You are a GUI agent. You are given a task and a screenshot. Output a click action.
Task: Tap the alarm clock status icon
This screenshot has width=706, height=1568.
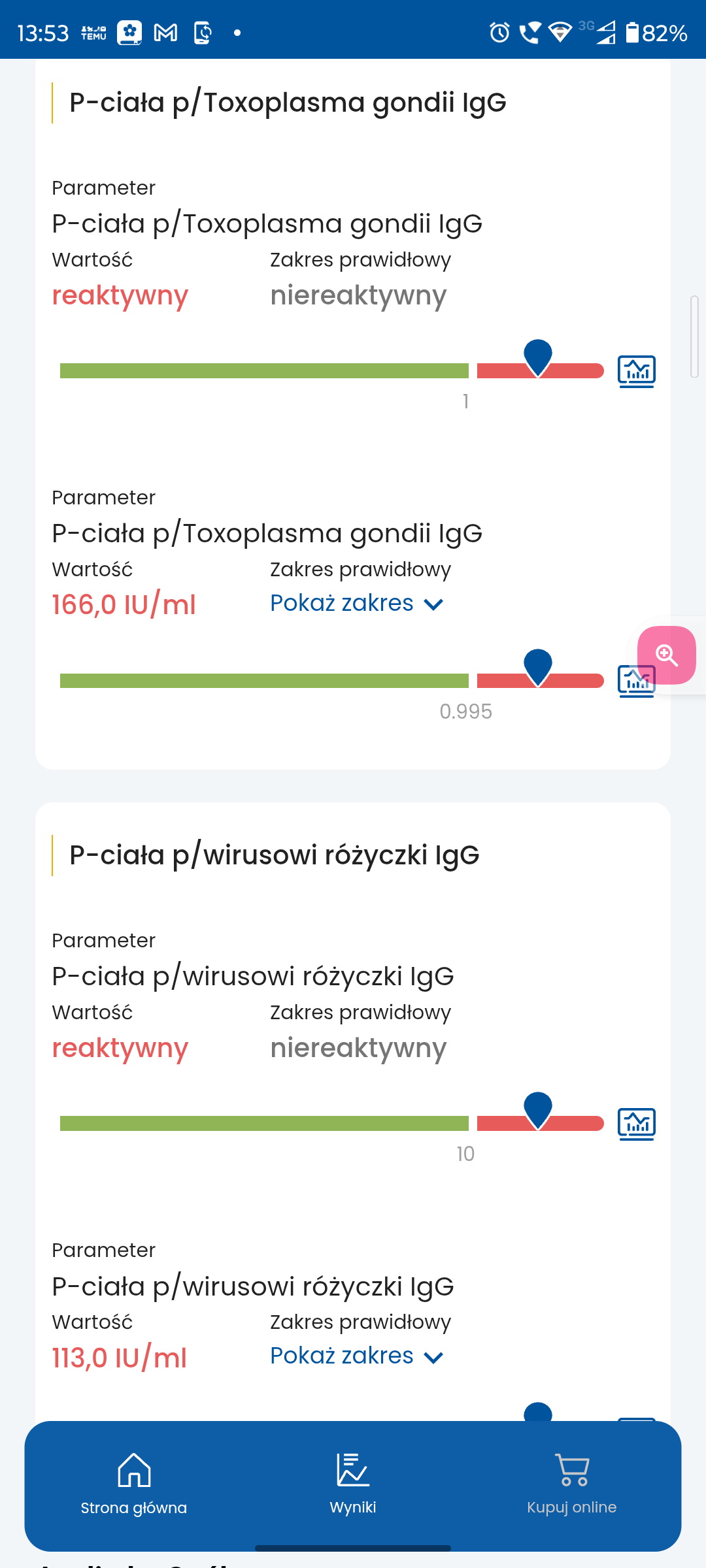pyautogui.click(x=499, y=32)
